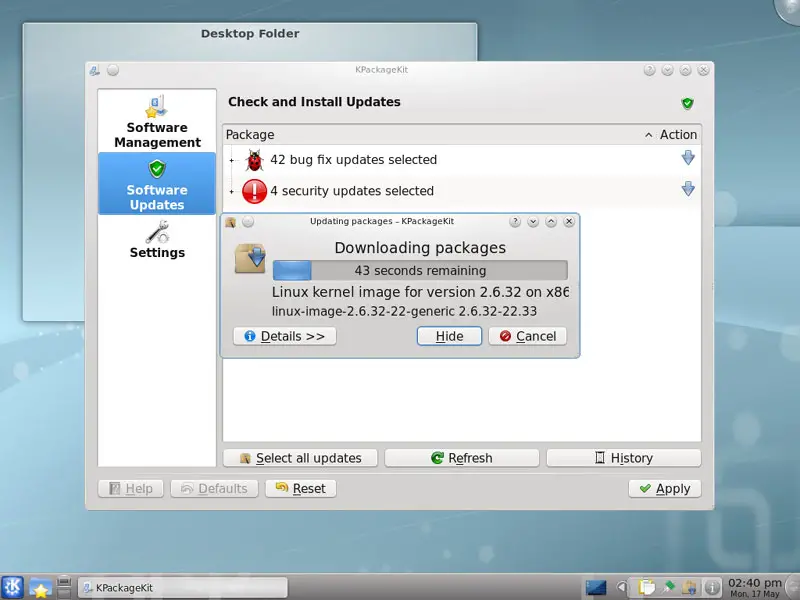
Task: Click the Desktop Folder widget title
Action: (250, 34)
